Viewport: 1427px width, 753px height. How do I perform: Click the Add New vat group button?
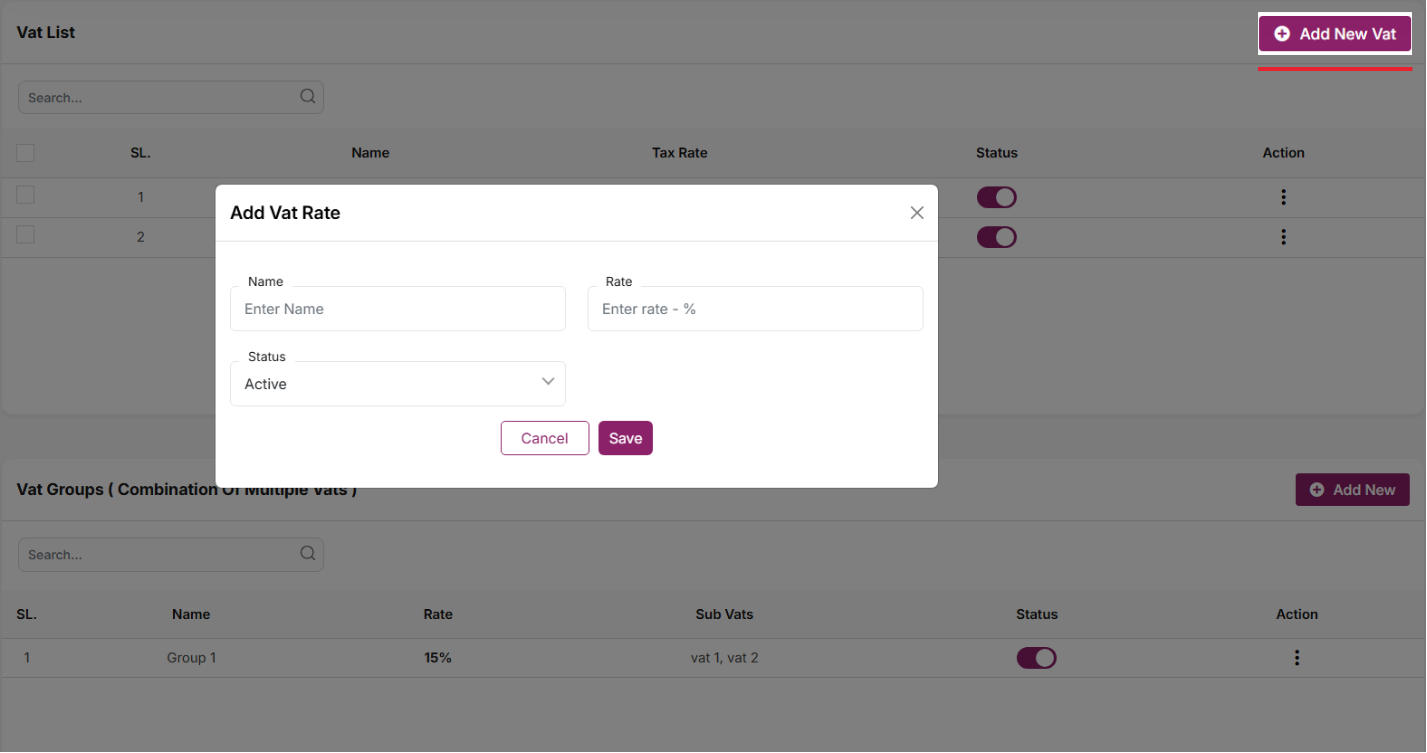(x=1352, y=490)
